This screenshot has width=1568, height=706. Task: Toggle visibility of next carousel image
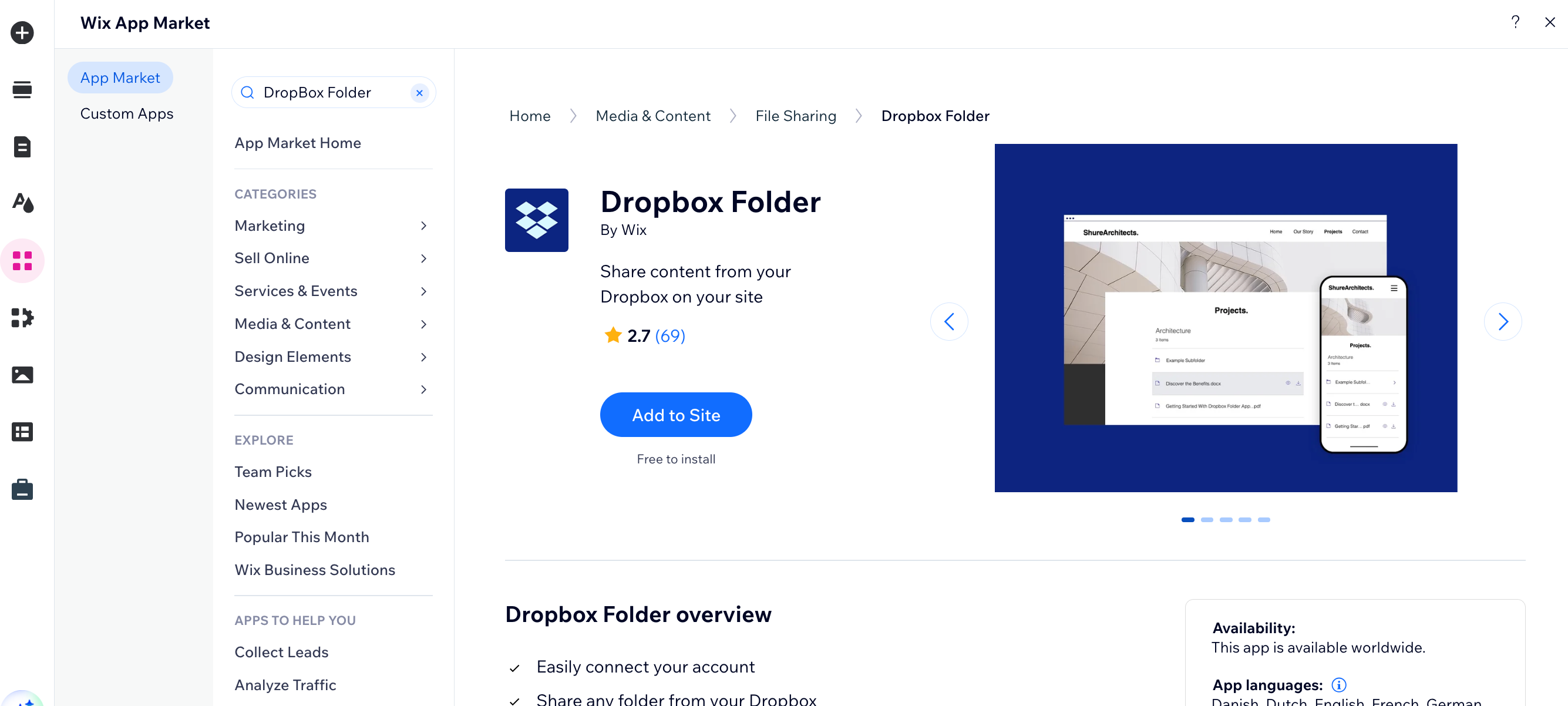coord(1502,321)
